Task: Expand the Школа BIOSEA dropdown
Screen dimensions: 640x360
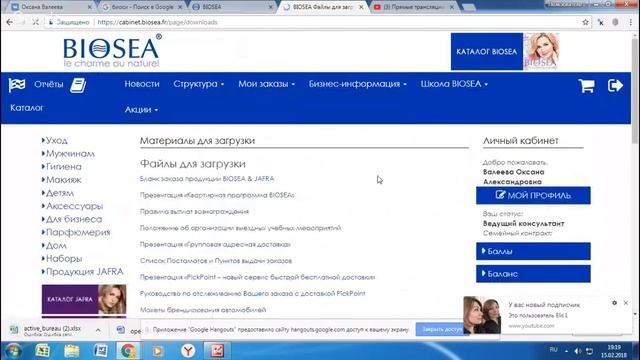Action: [454, 84]
